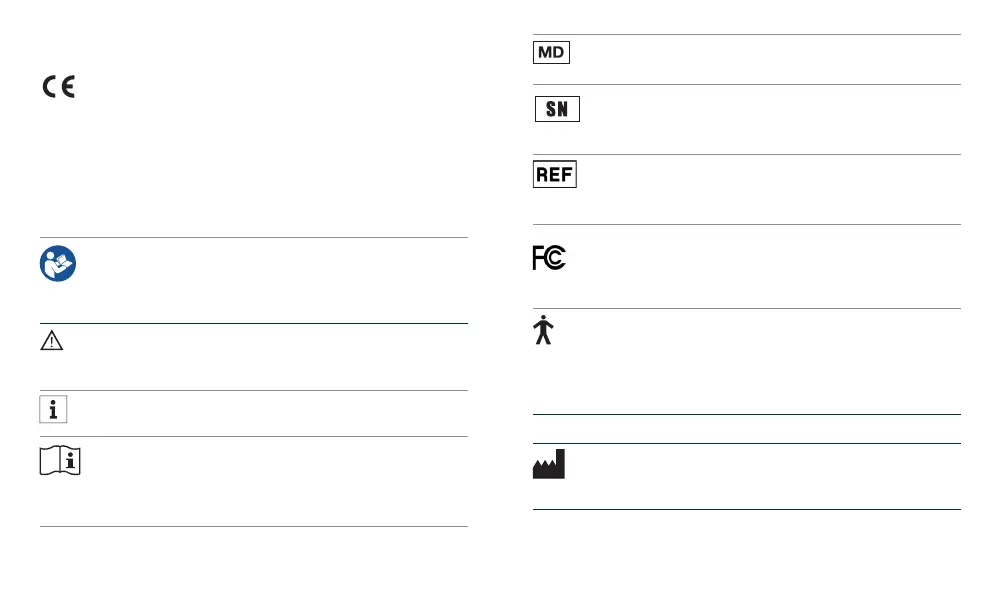The image size is (986, 607).
Task: Click the CE conformity mark
Action: (58, 87)
